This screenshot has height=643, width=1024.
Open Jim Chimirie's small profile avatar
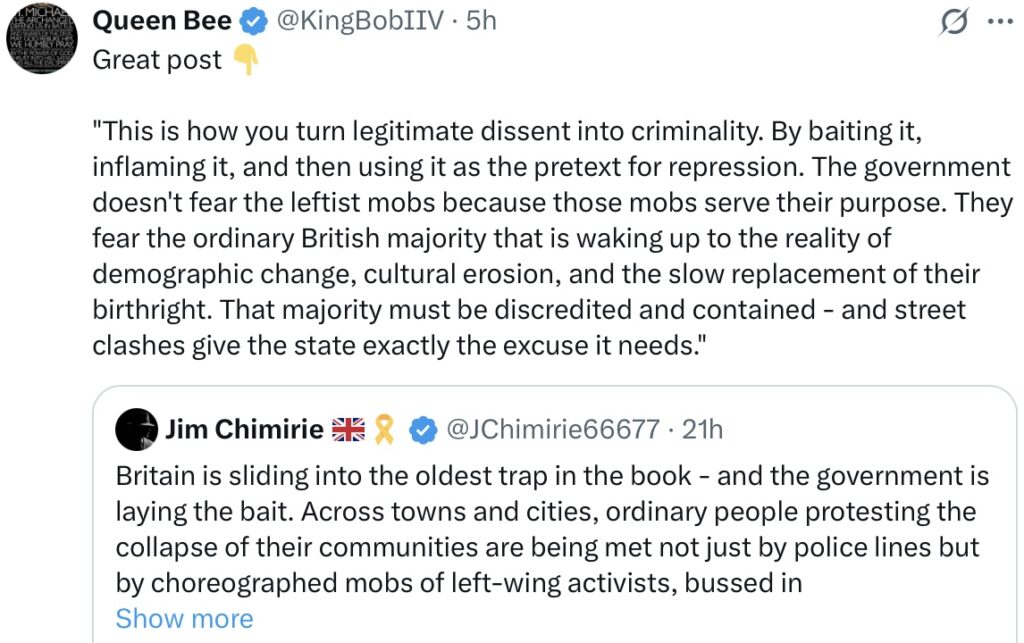[136, 430]
